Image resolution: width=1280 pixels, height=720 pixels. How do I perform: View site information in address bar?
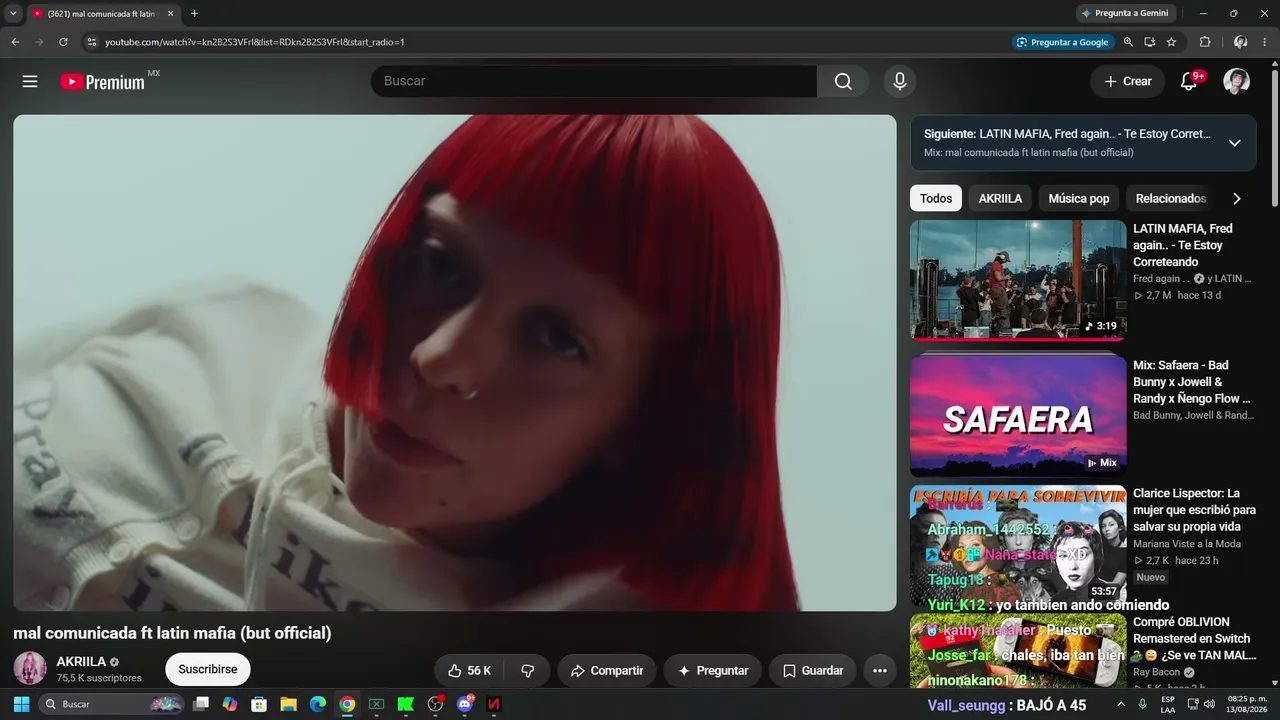pyautogui.click(x=92, y=42)
